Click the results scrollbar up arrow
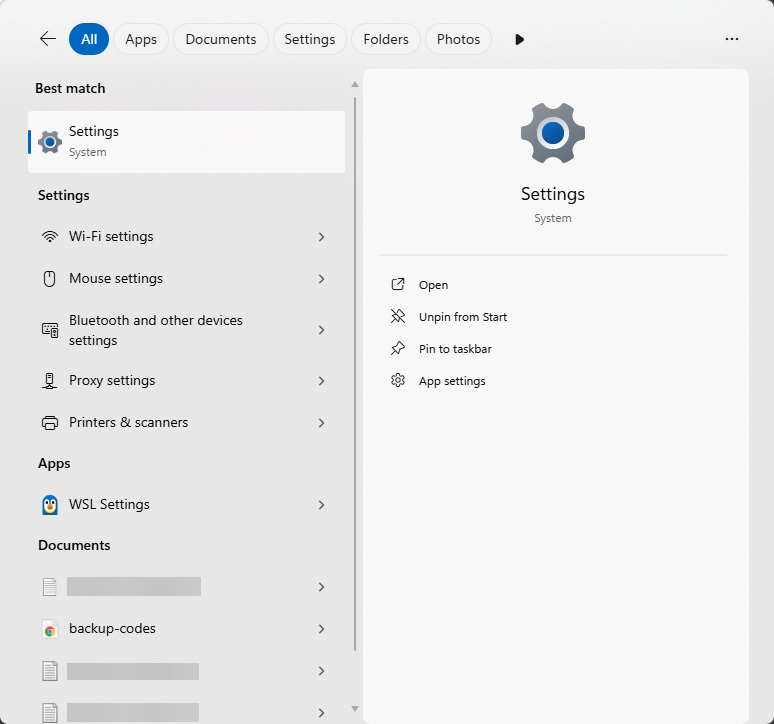774x724 pixels. coord(354,84)
